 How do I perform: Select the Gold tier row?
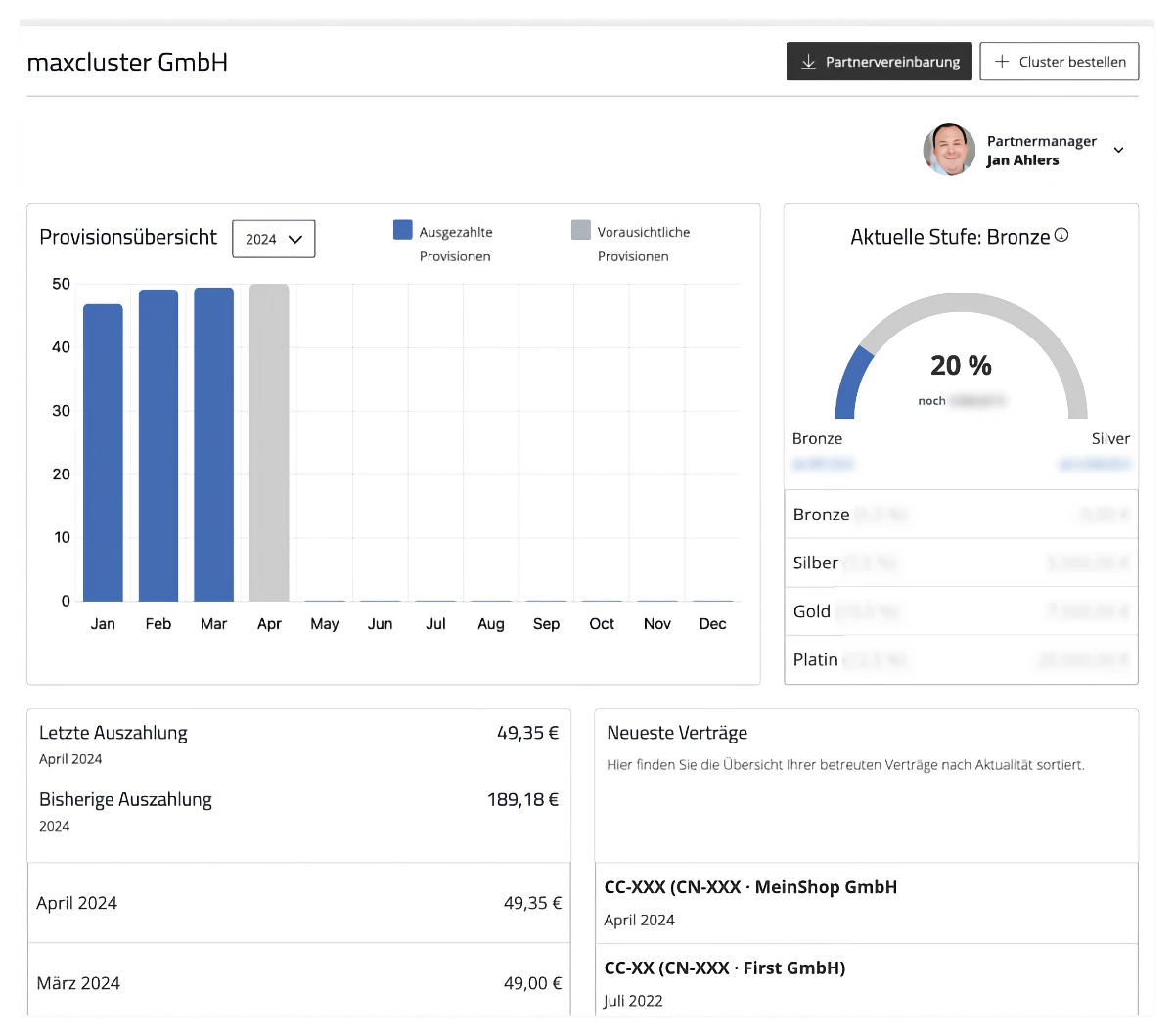[x=962, y=611]
